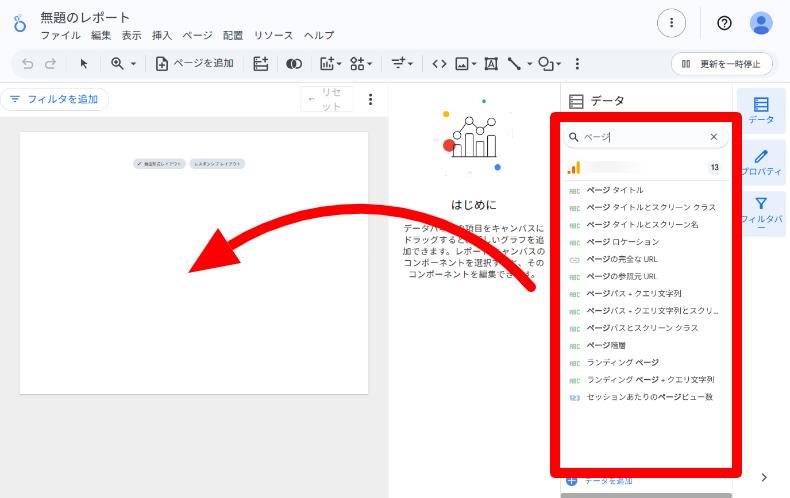Click 更新を一時停止 button
This screenshot has height=498, width=790.
coord(721,64)
